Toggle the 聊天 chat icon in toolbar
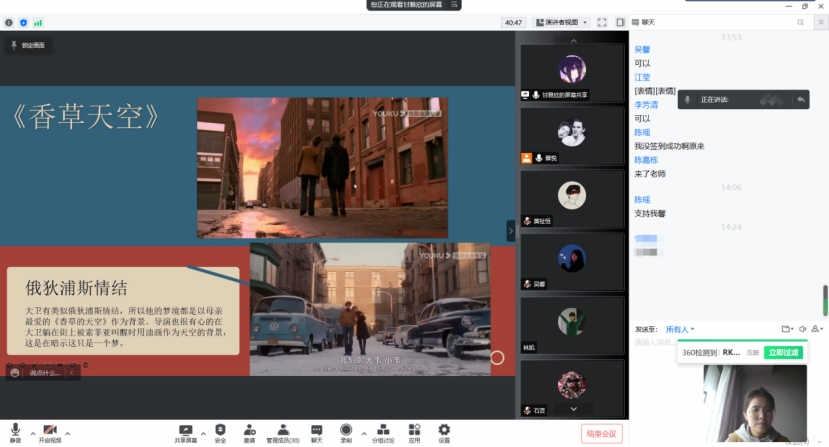 tap(316, 433)
